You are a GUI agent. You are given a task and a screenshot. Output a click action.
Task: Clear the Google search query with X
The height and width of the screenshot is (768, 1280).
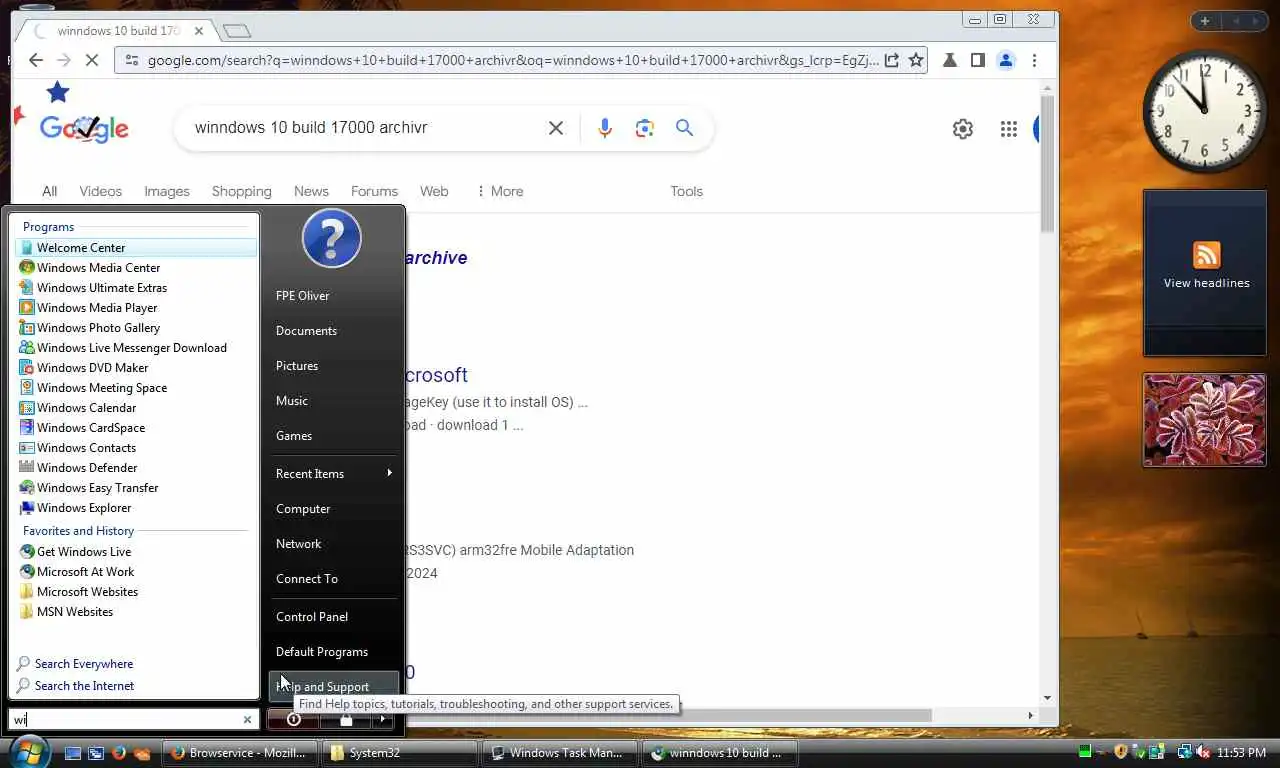[x=556, y=128]
